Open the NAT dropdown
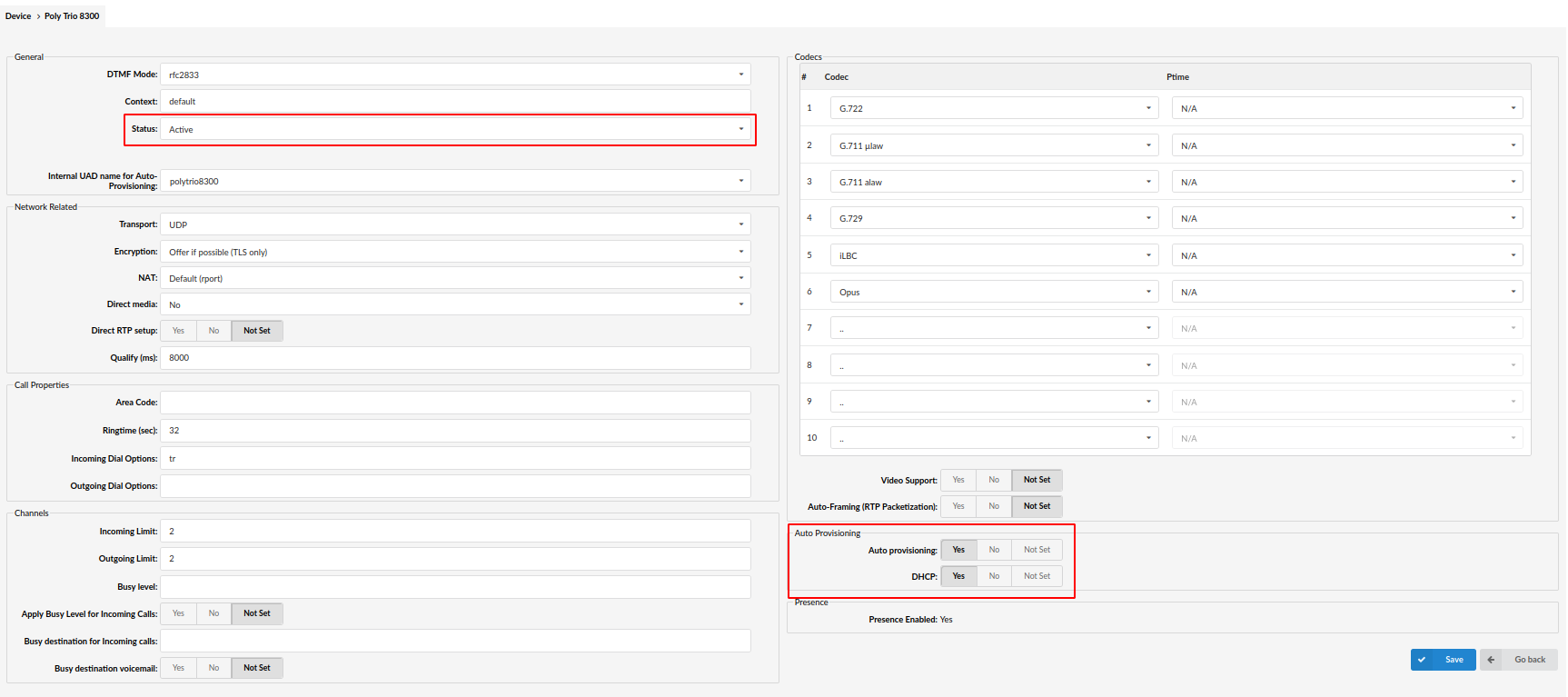 pos(455,278)
